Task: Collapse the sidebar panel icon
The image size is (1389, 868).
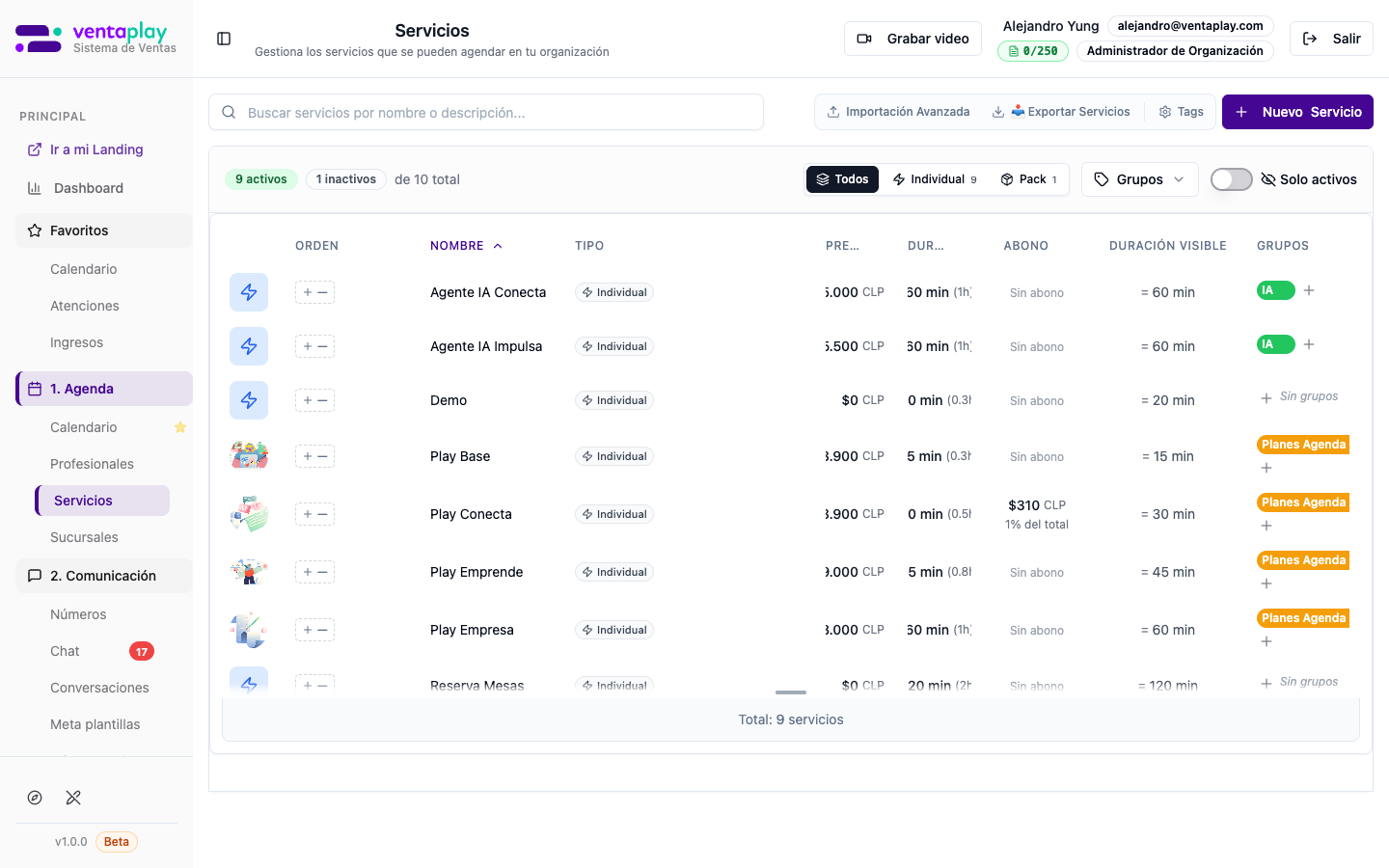Action: pos(224,39)
